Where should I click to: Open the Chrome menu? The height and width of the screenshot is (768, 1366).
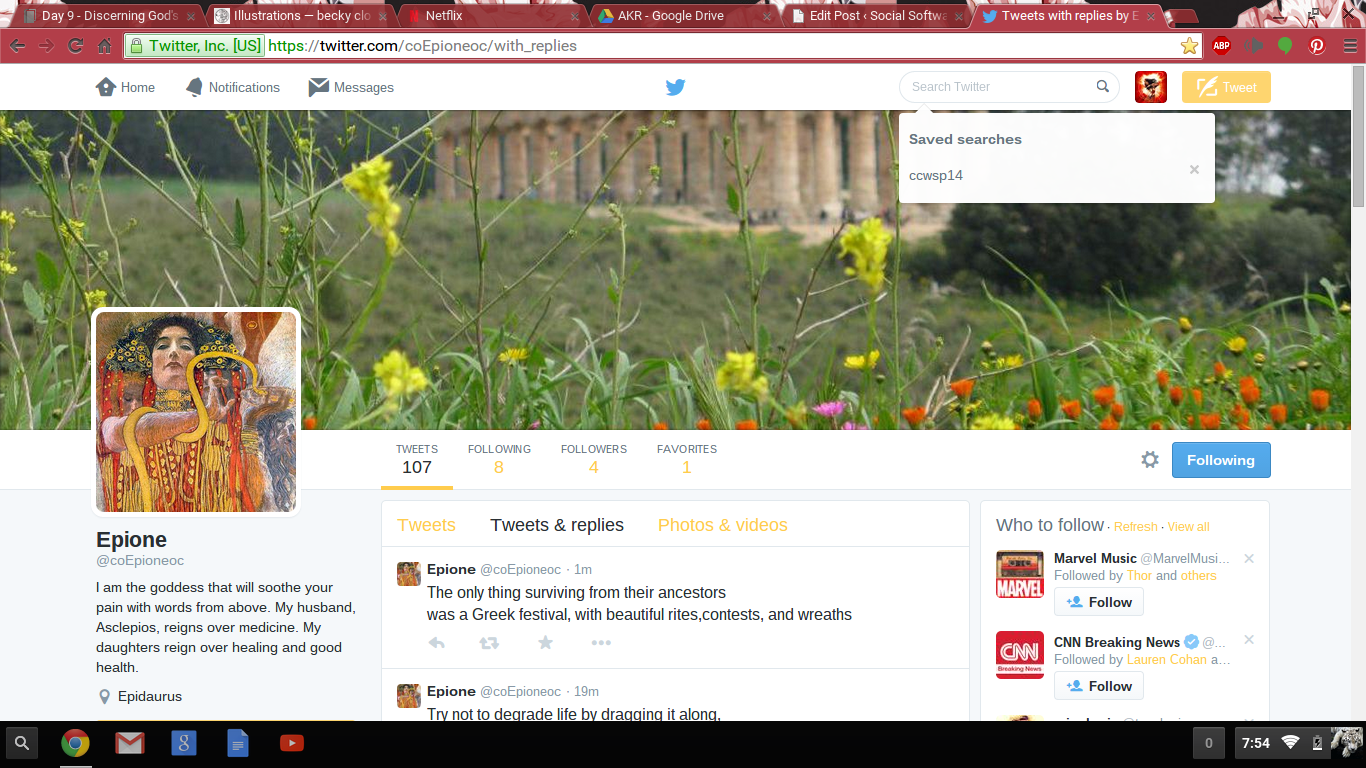click(x=1349, y=46)
